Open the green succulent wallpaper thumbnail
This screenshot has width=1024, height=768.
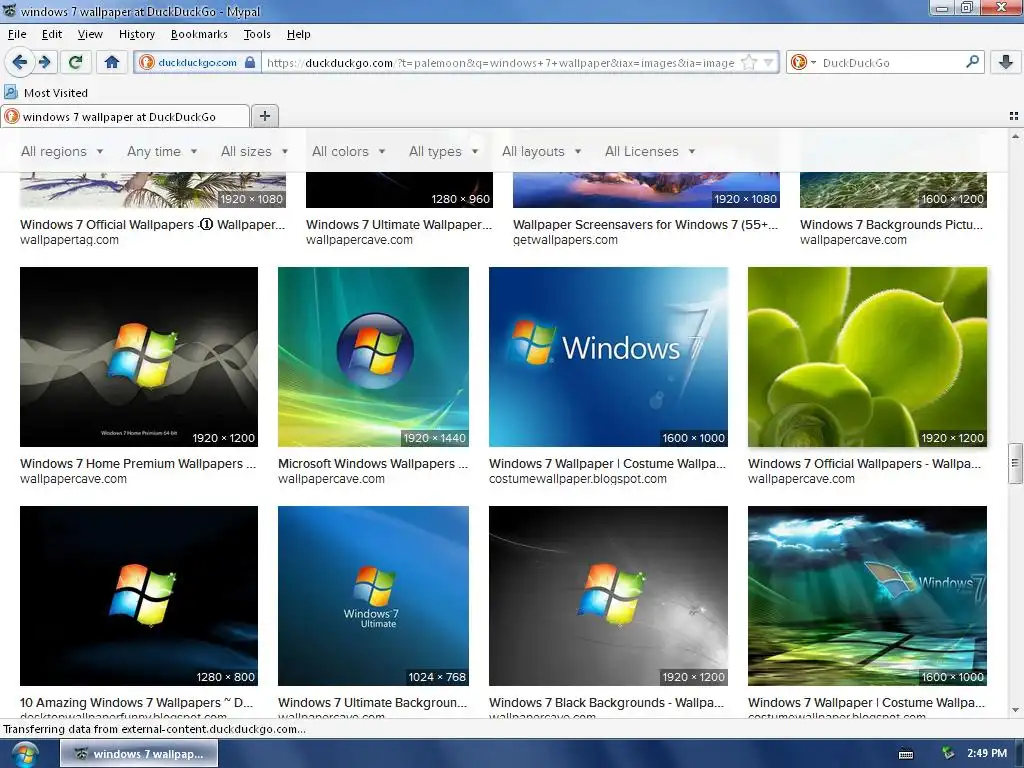point(867,357)
